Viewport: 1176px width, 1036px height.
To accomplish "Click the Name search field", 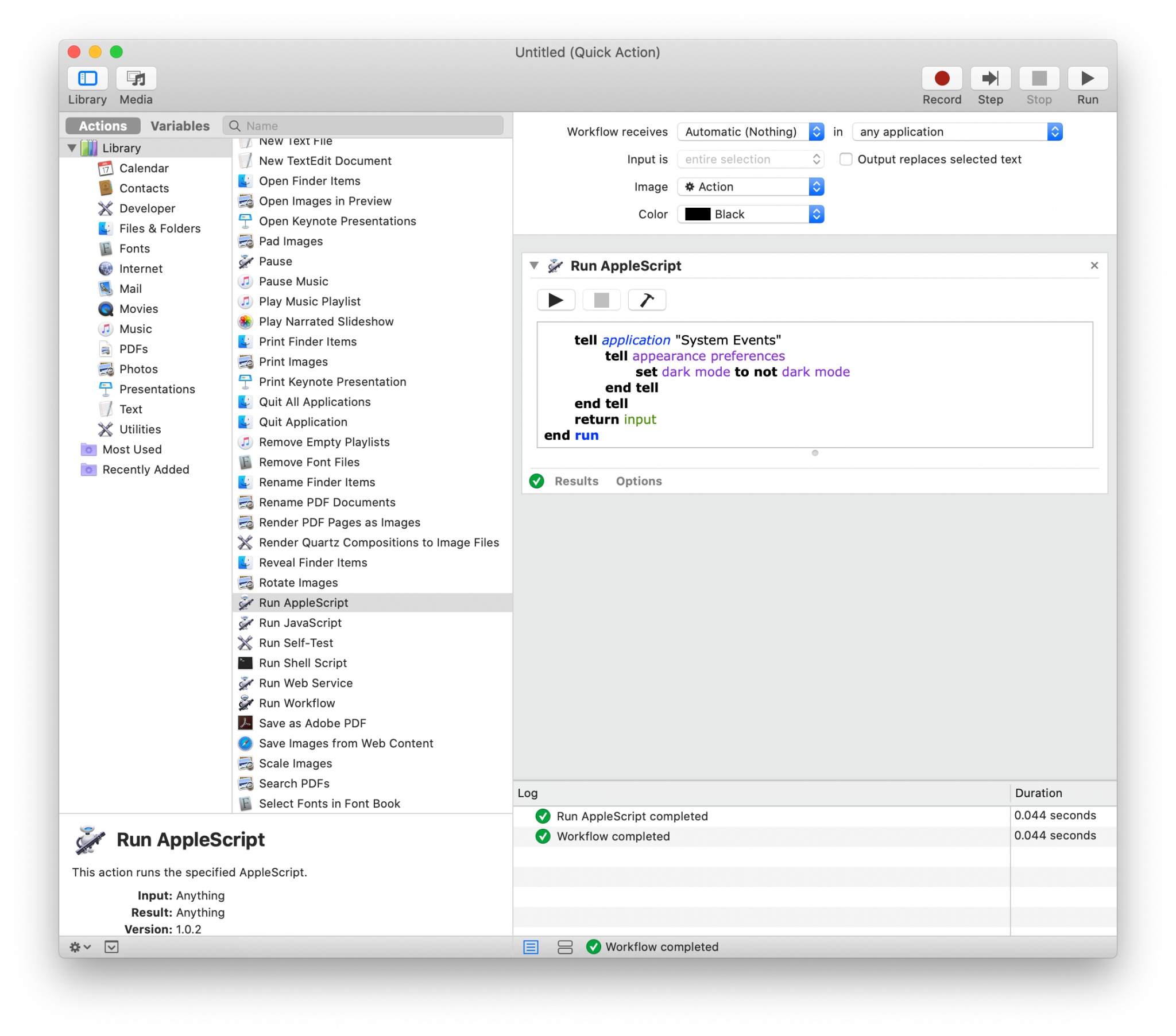I will (363, 126).
